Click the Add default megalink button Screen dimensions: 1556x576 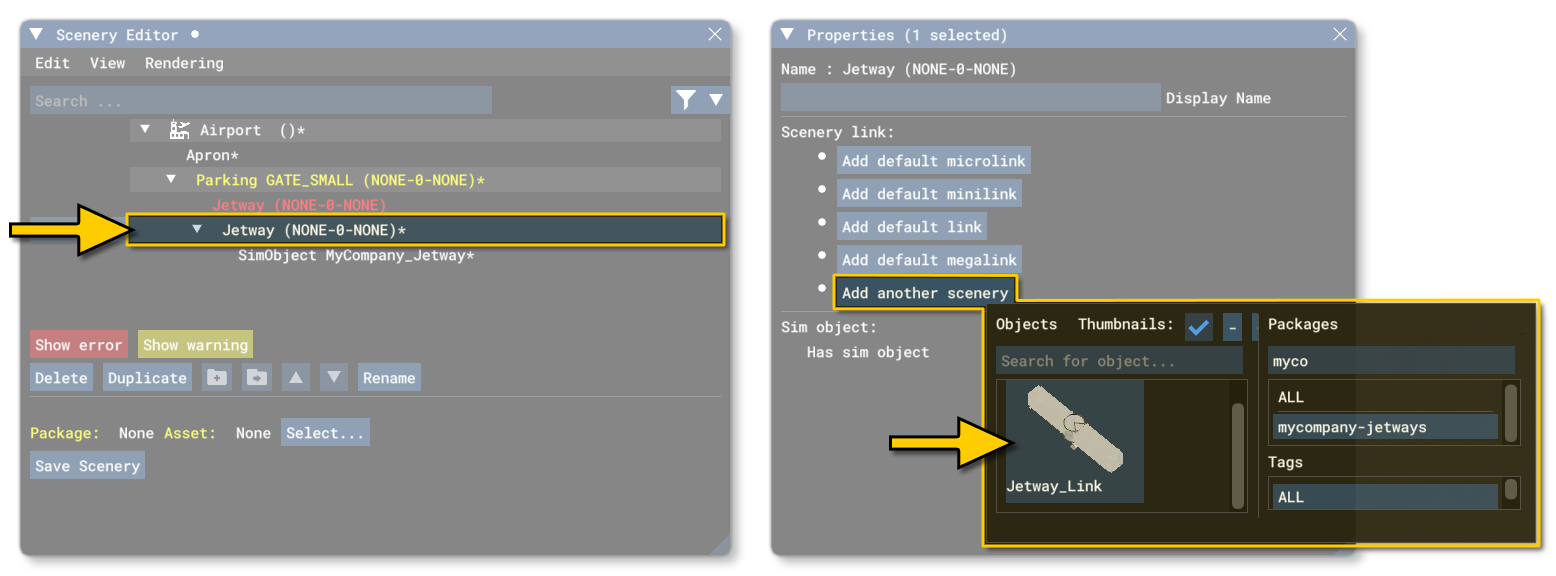point(929,260)
